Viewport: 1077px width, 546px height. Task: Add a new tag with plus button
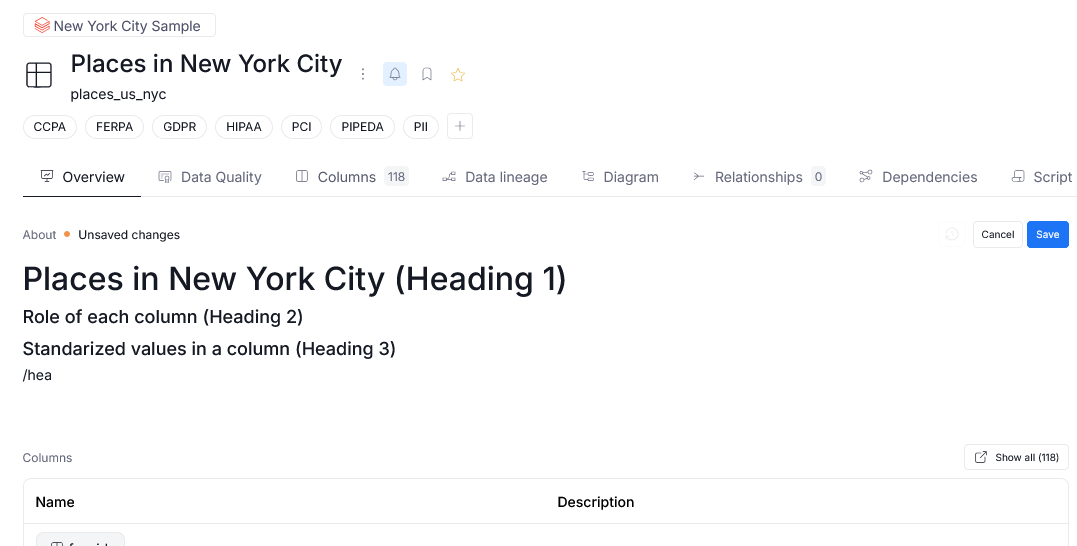(x=460, y=126)
